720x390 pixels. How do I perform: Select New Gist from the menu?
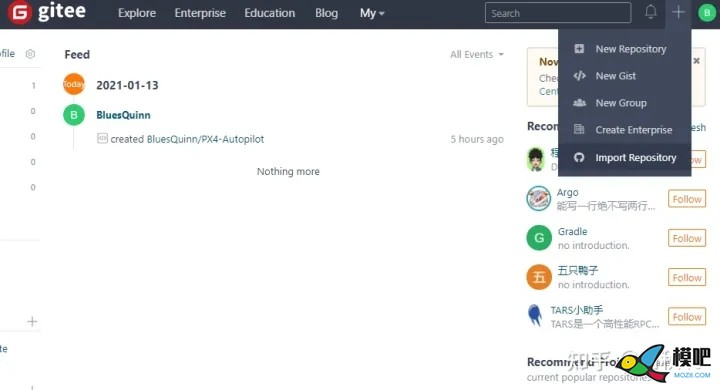click(x=624, y=76)
